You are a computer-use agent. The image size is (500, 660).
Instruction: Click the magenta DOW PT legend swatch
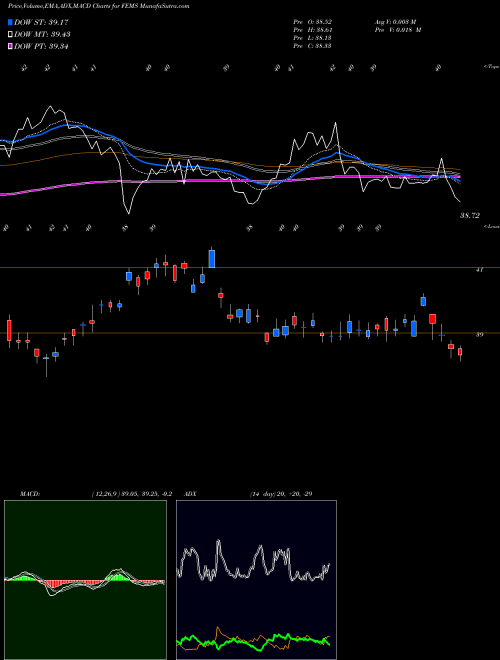pos(10,46)
